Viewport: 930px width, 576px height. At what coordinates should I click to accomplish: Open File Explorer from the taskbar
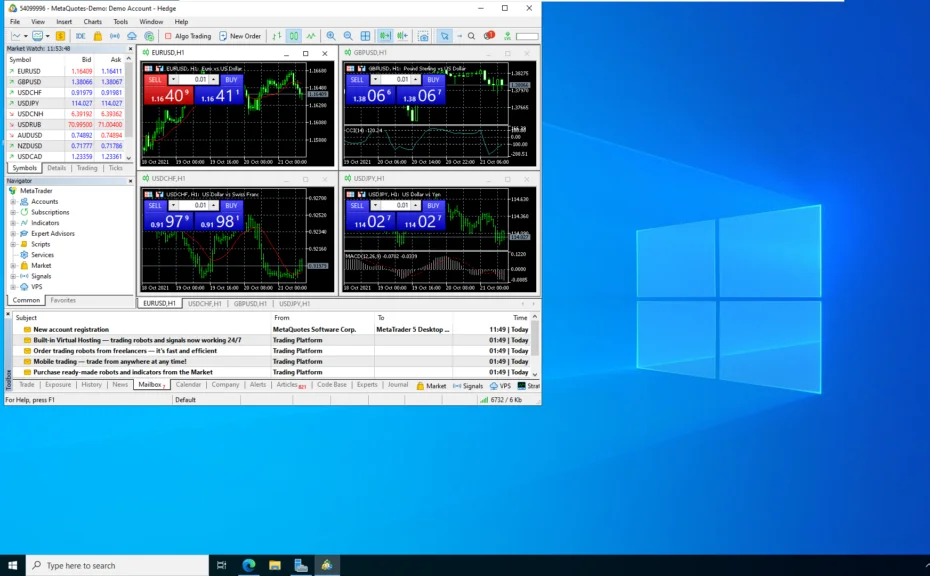tap(275, 565)
